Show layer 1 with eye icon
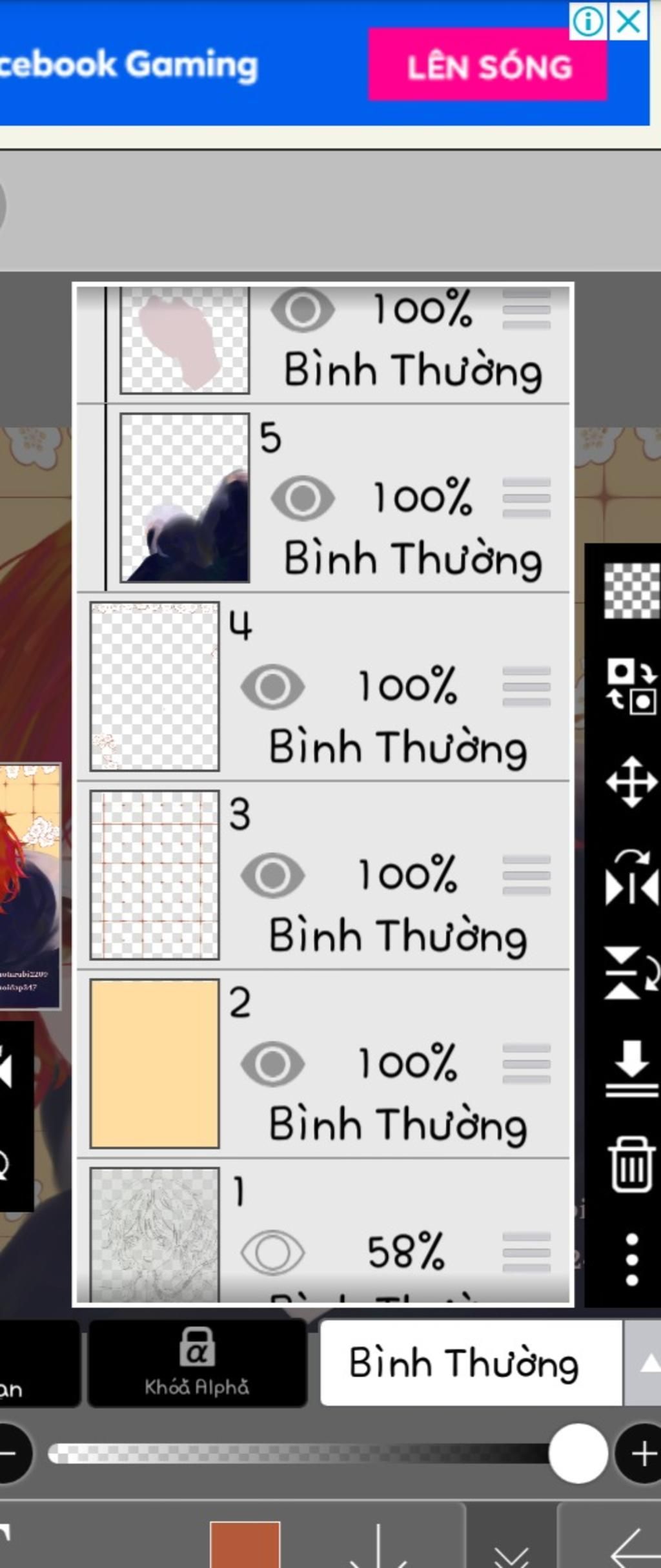Screen dimensions: 661x1568 [x=272, y=1252]
